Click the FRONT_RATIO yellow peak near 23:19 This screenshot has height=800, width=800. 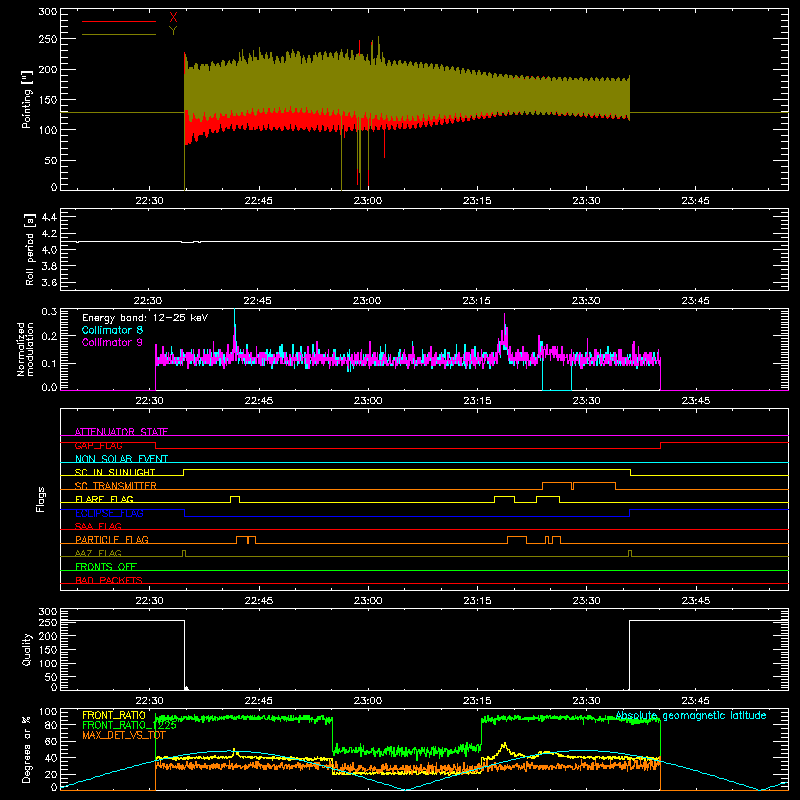[x=505, y=745]
